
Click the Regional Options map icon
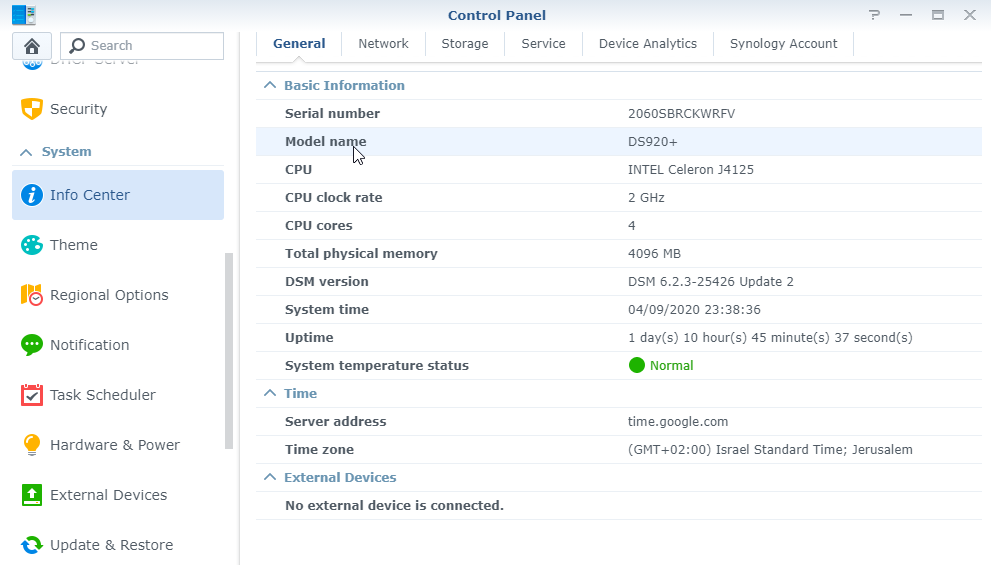coord(32,295)
